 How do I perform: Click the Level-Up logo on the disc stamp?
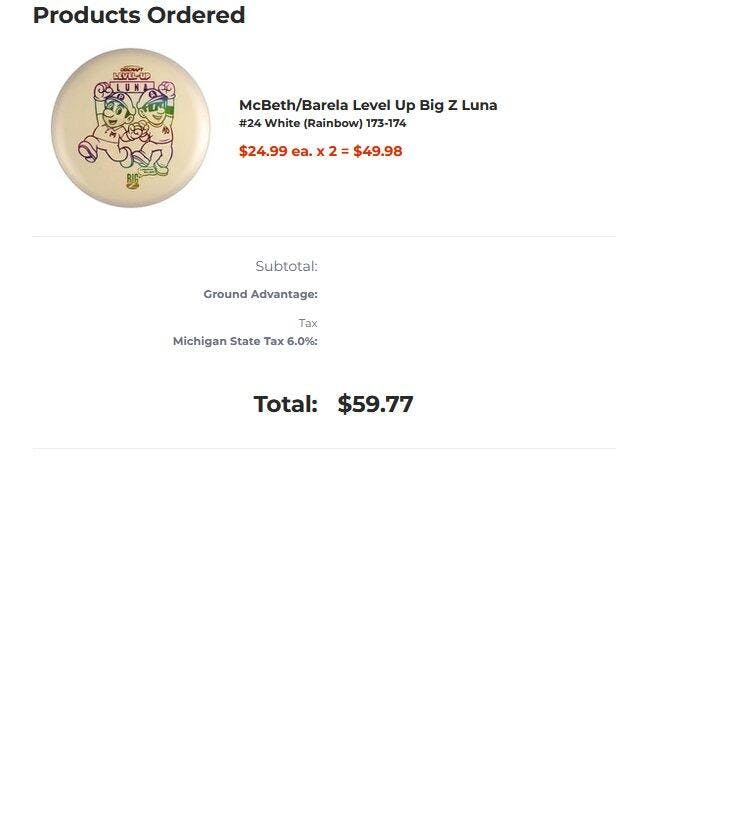pyautogui.click(x=132, y=76)
